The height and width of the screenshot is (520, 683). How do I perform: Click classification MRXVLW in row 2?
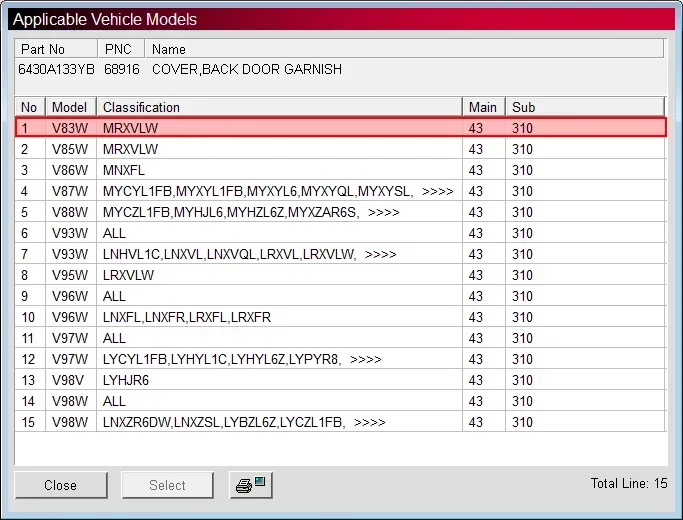point(130,149)
